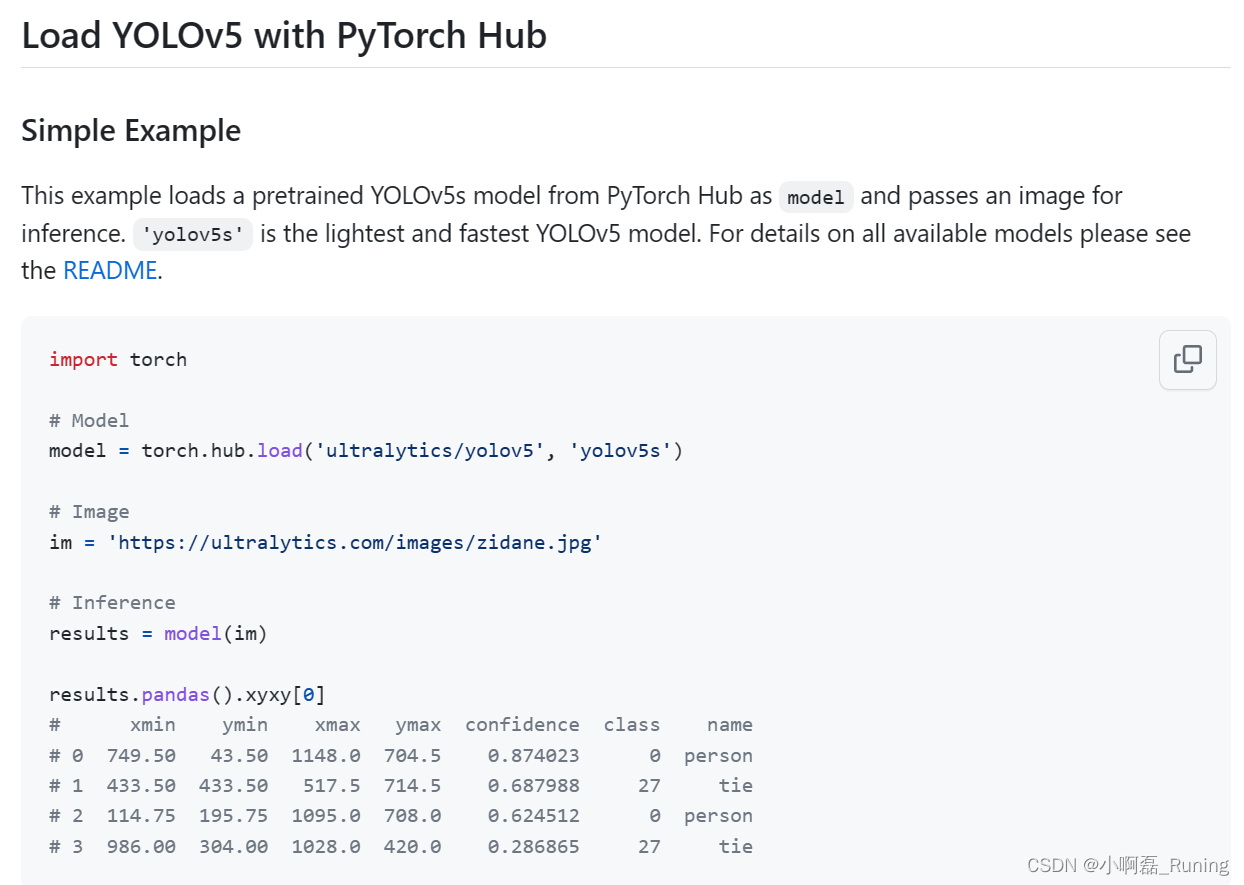Select the results.pandas().xyxy[0] line

(186, 693)
